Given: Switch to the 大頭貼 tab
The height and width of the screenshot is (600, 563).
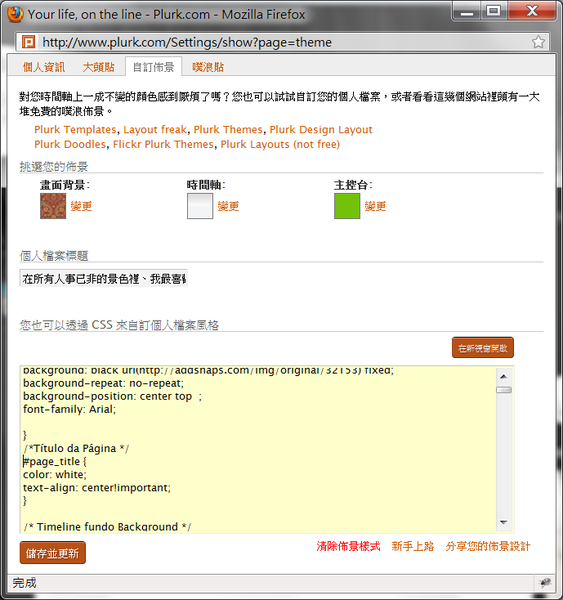Looking at the screenshot, I should (99, 67).
